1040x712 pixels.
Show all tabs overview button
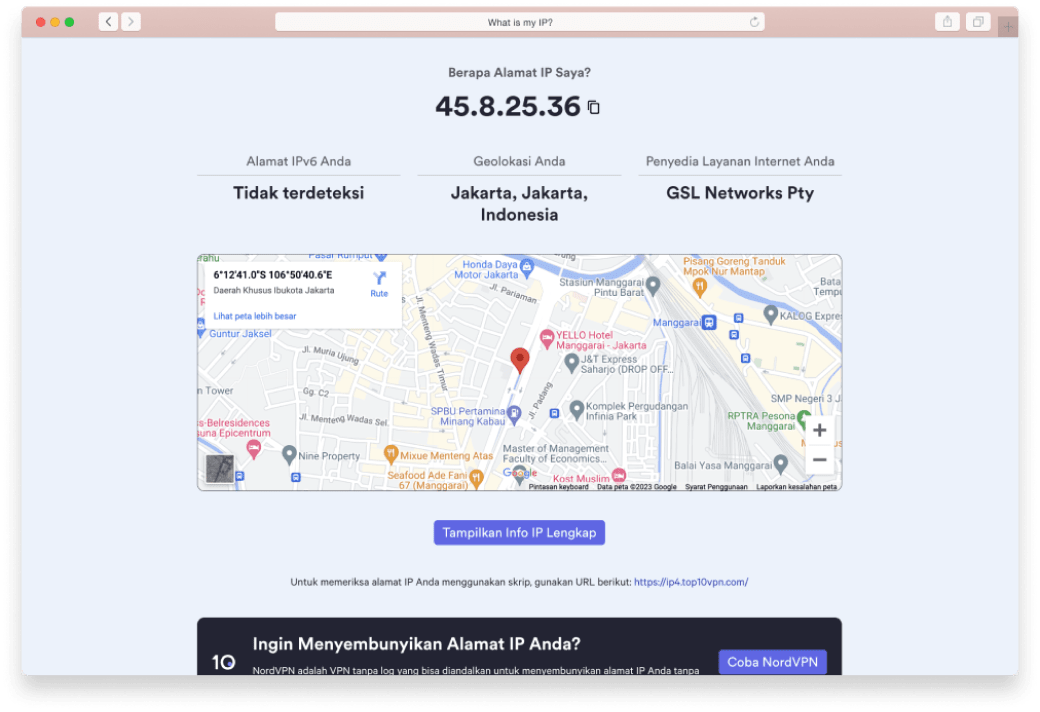(978, 22)
